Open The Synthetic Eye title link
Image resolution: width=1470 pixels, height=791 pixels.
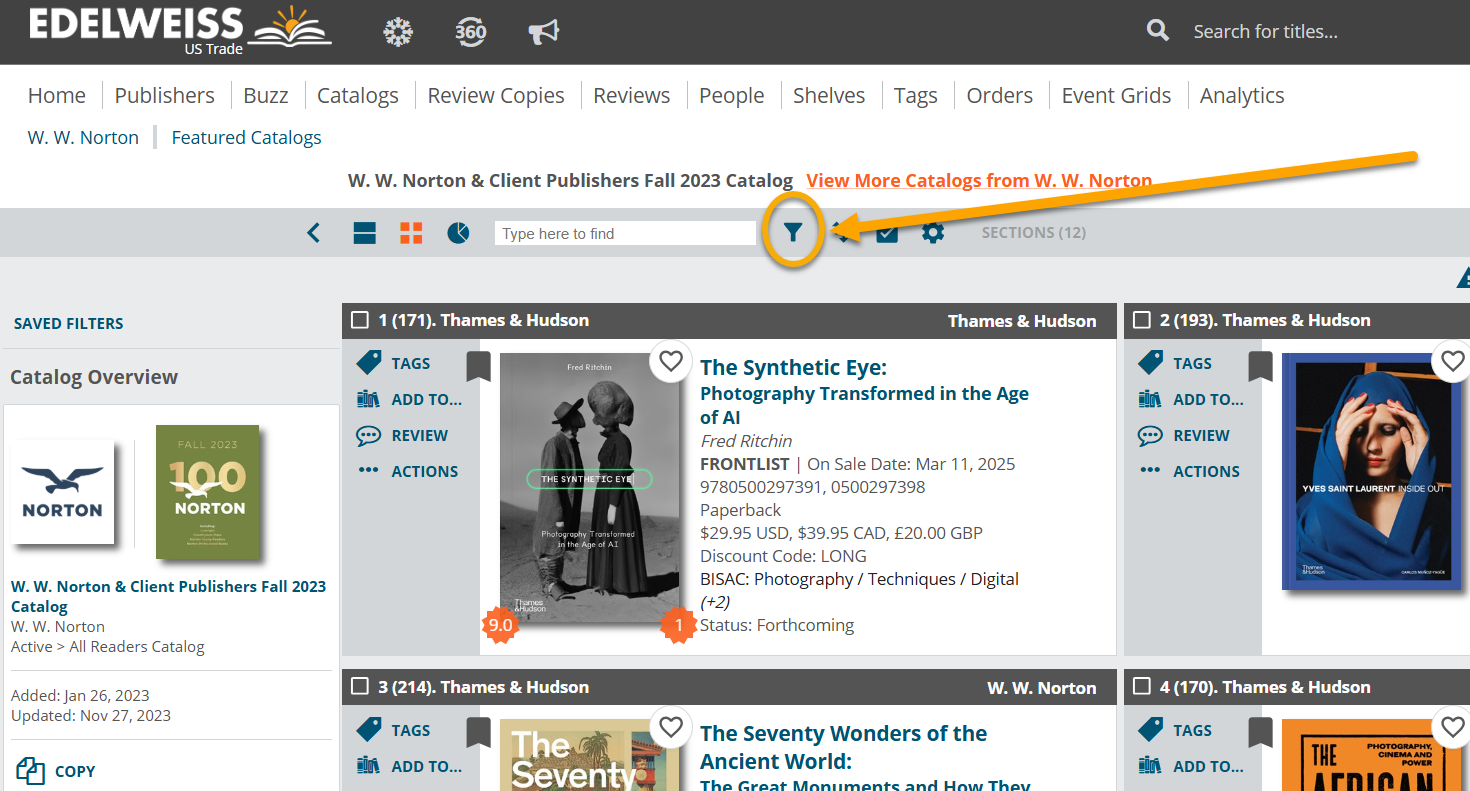[793, 368]
